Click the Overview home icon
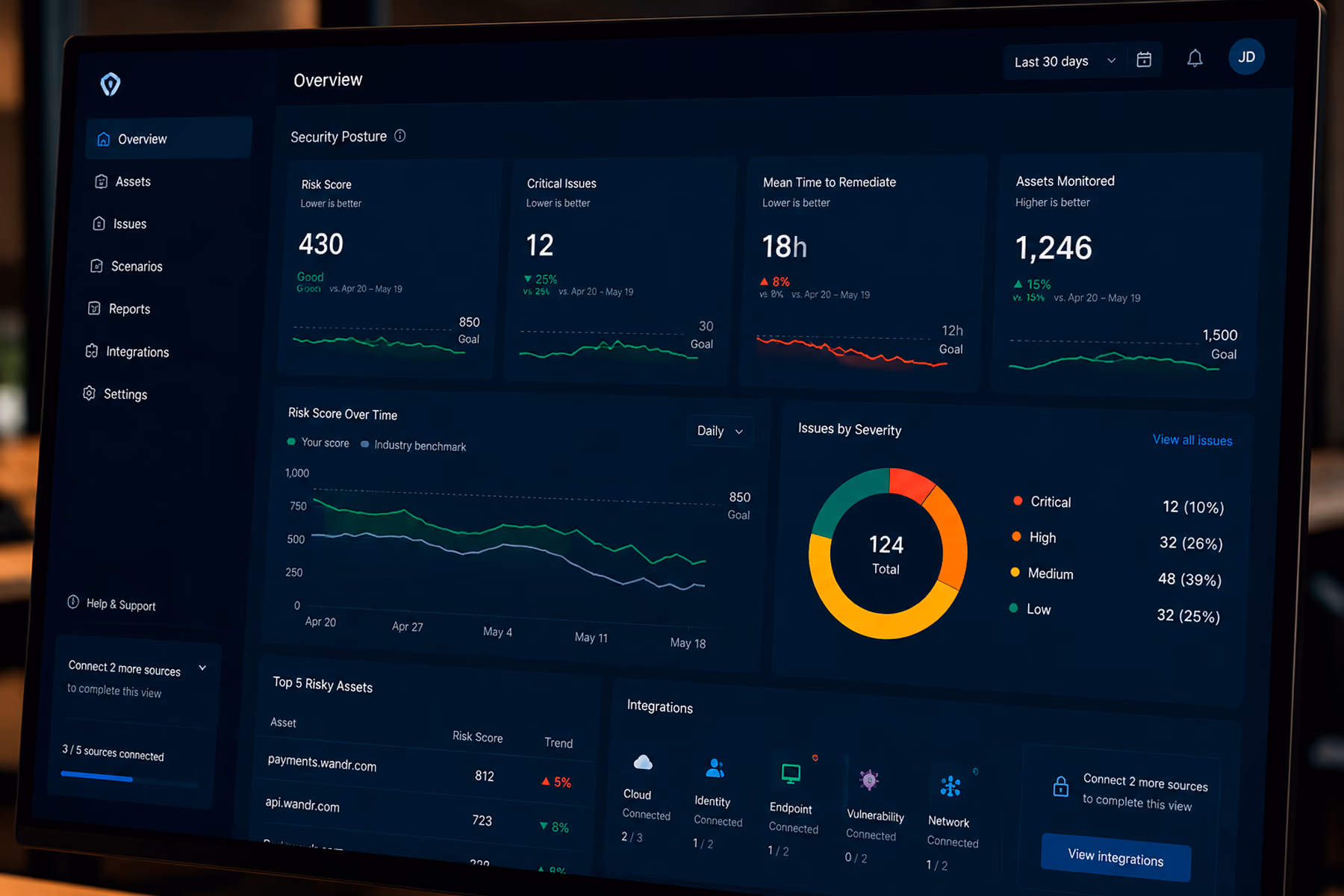 coord(104,139)
